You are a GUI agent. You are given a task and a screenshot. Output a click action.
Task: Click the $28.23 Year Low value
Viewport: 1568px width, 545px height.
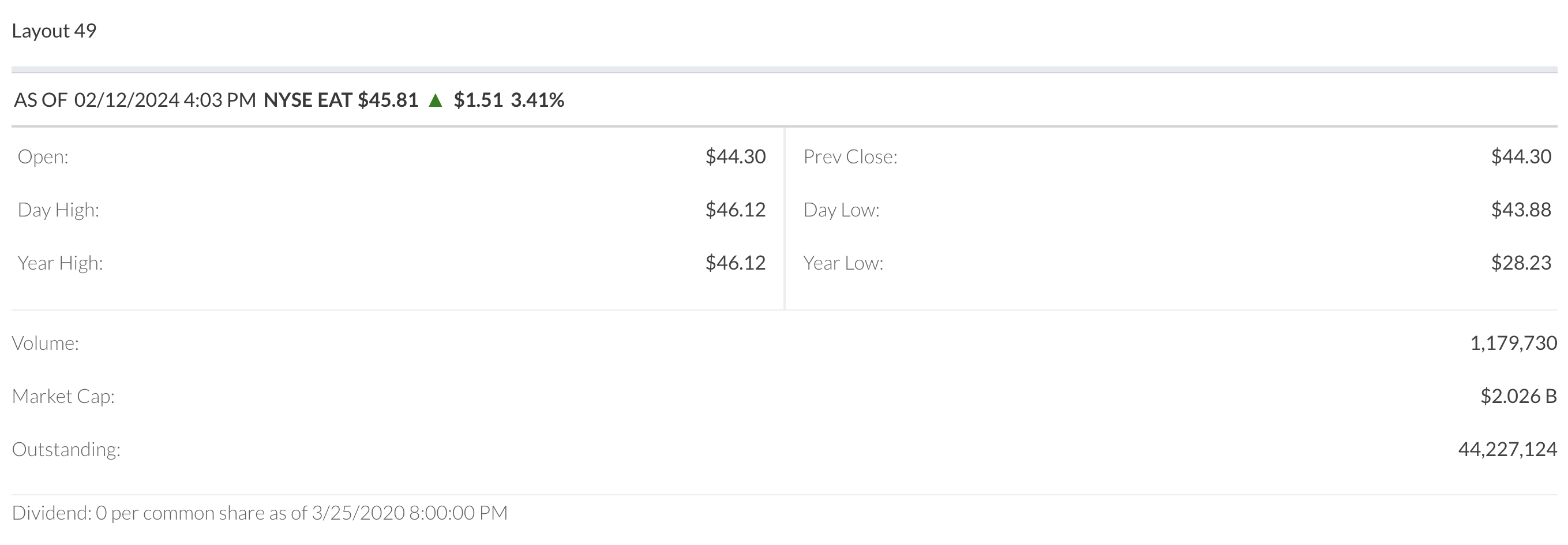(x=1521, y=263)
